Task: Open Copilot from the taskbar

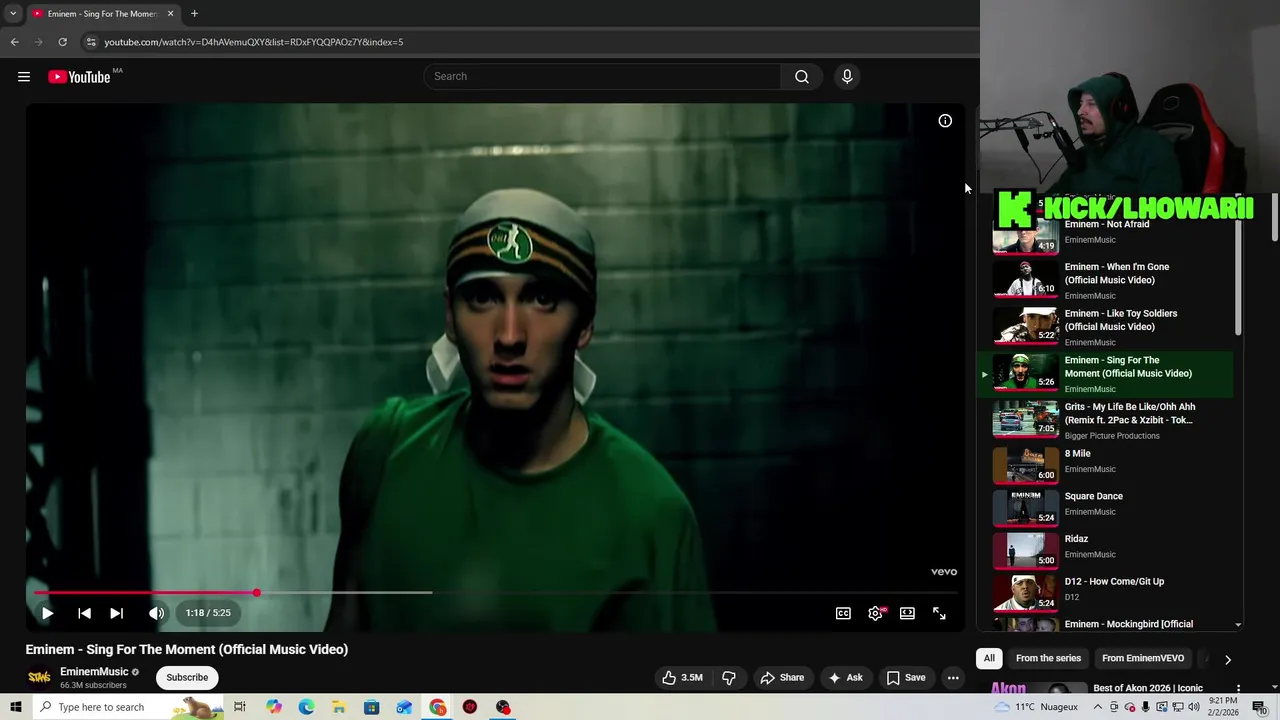Action: pos(274,707)
